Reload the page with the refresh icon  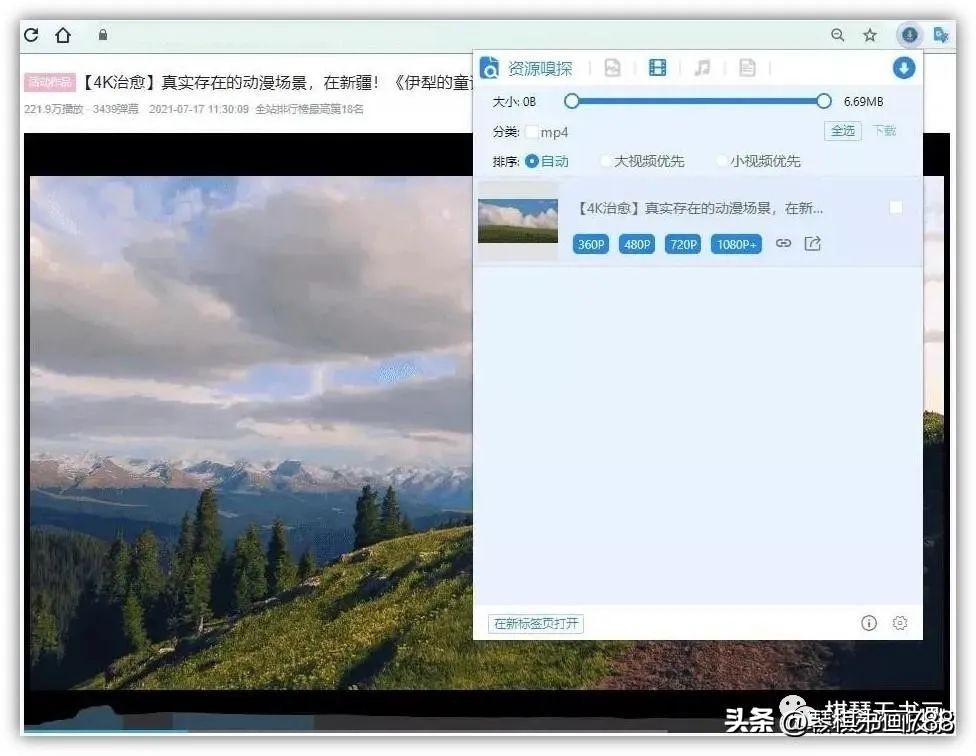pyautogui.click(x=31, y=35)
